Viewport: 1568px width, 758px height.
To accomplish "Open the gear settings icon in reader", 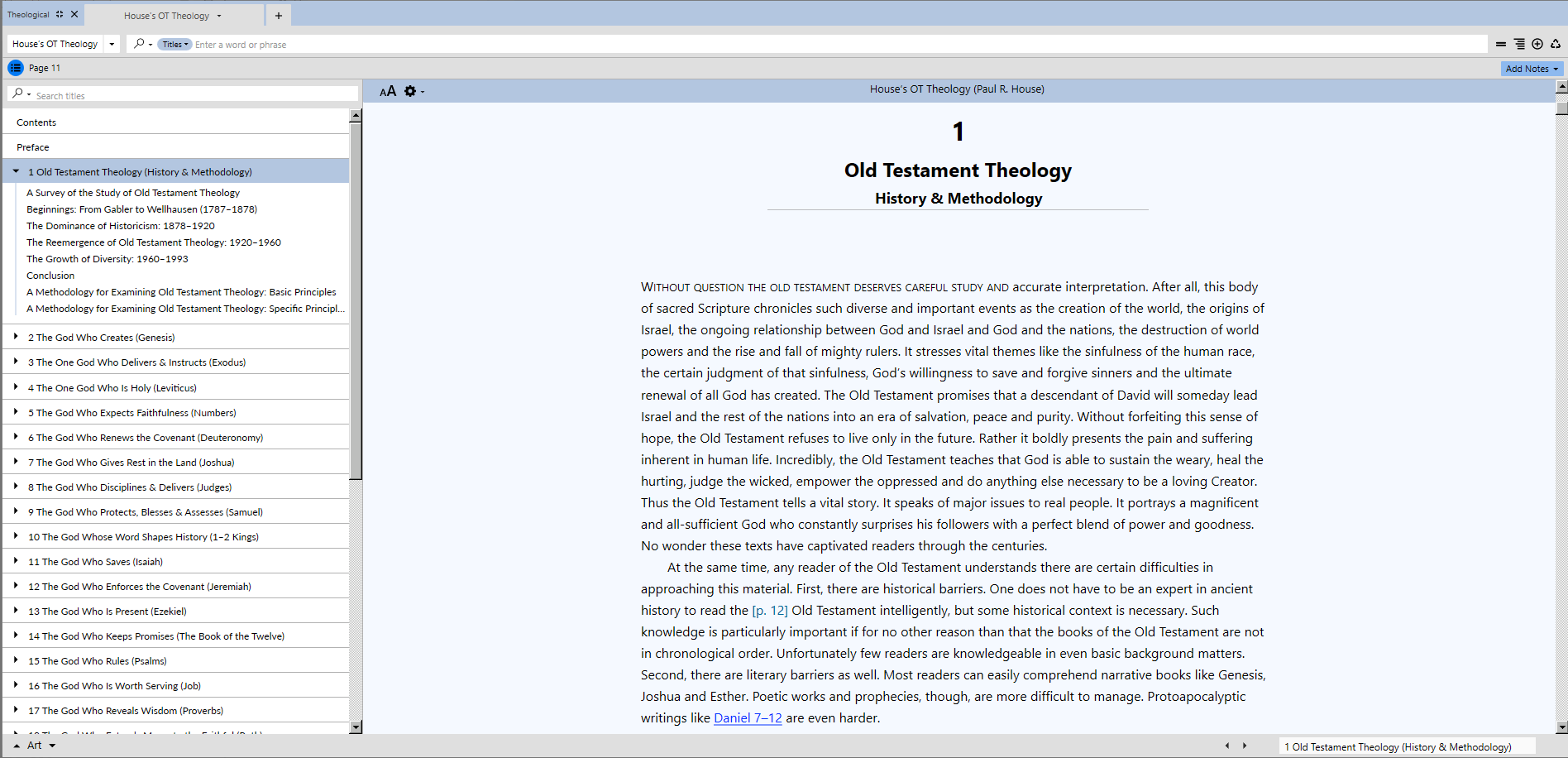I will (410, 91).
